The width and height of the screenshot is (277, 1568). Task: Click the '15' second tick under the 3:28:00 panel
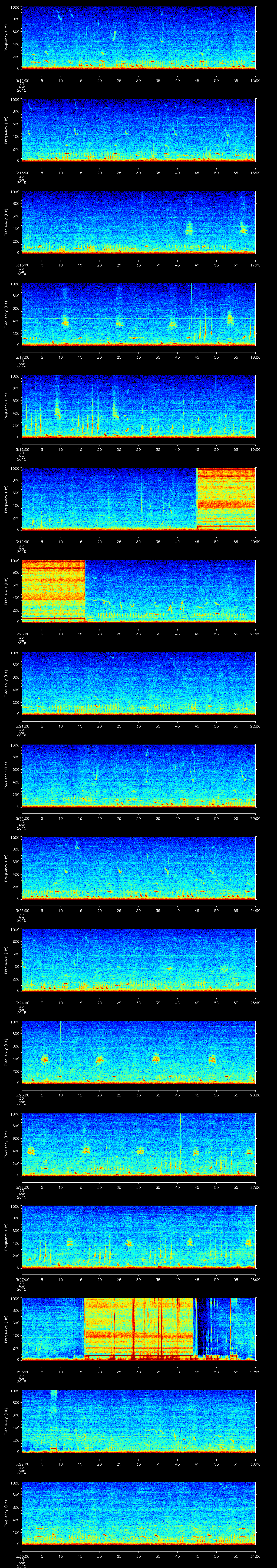click(x=80, y=1371)
